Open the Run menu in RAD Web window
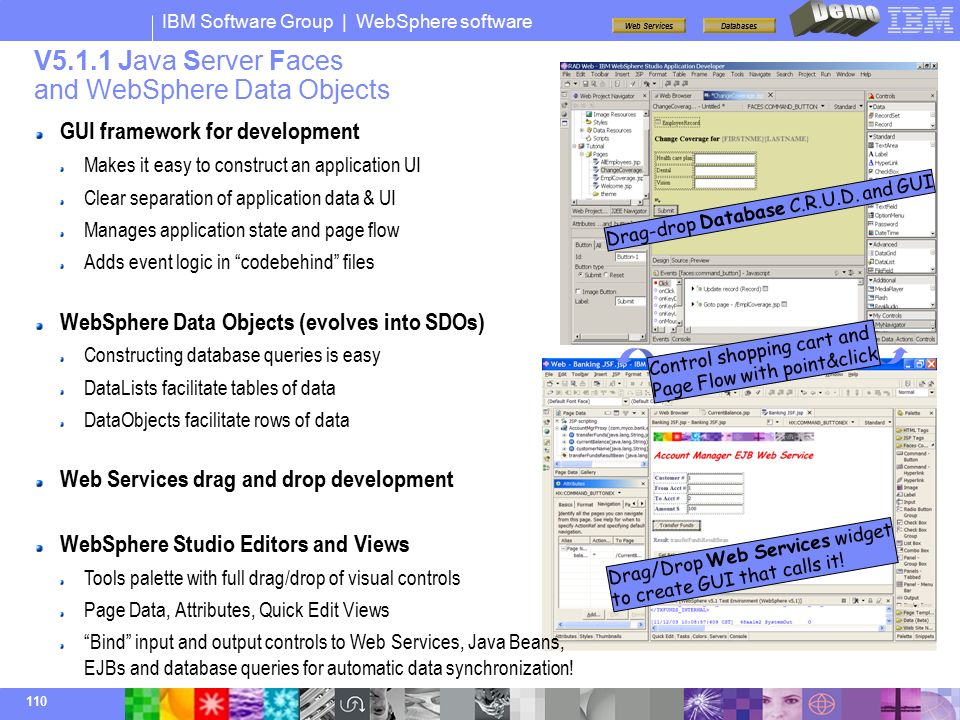Screen dimensions: 960x720 click(826, 75)
